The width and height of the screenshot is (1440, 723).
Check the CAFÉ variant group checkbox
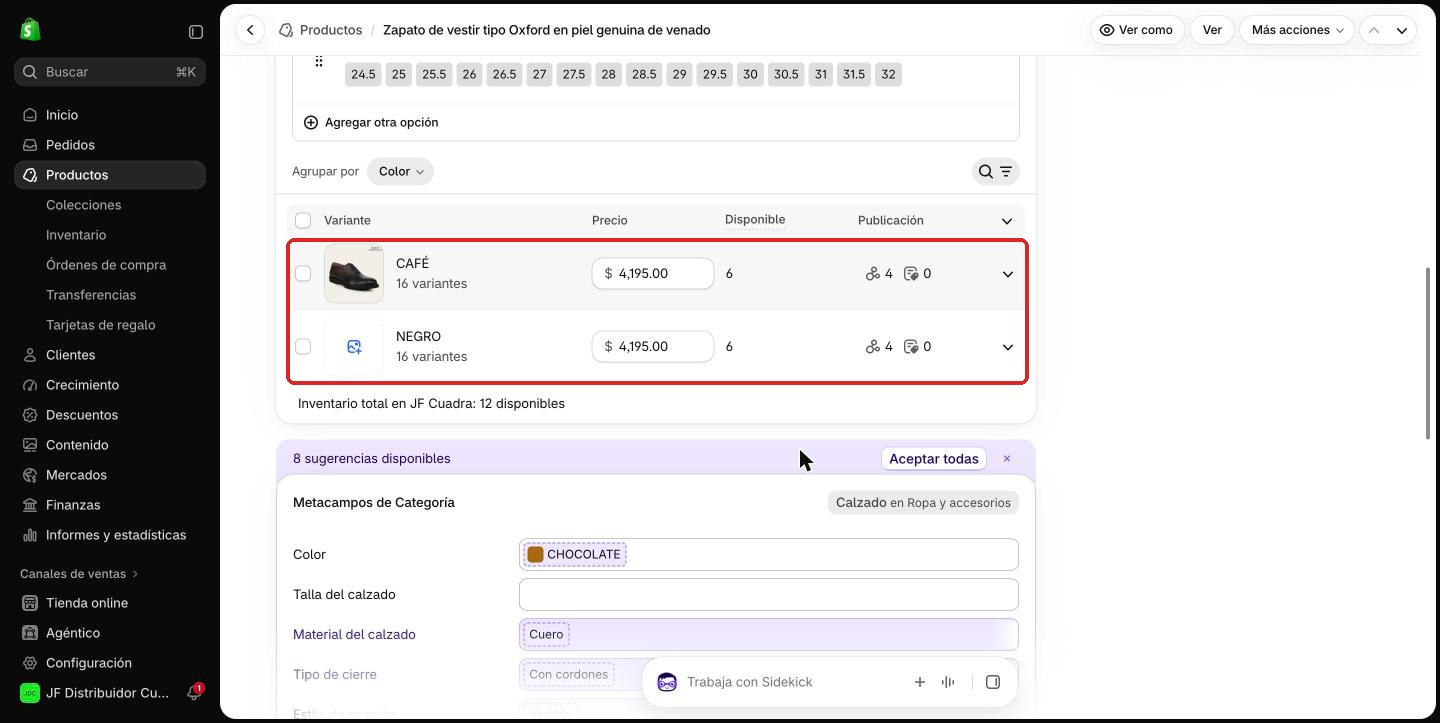[303, 274]
